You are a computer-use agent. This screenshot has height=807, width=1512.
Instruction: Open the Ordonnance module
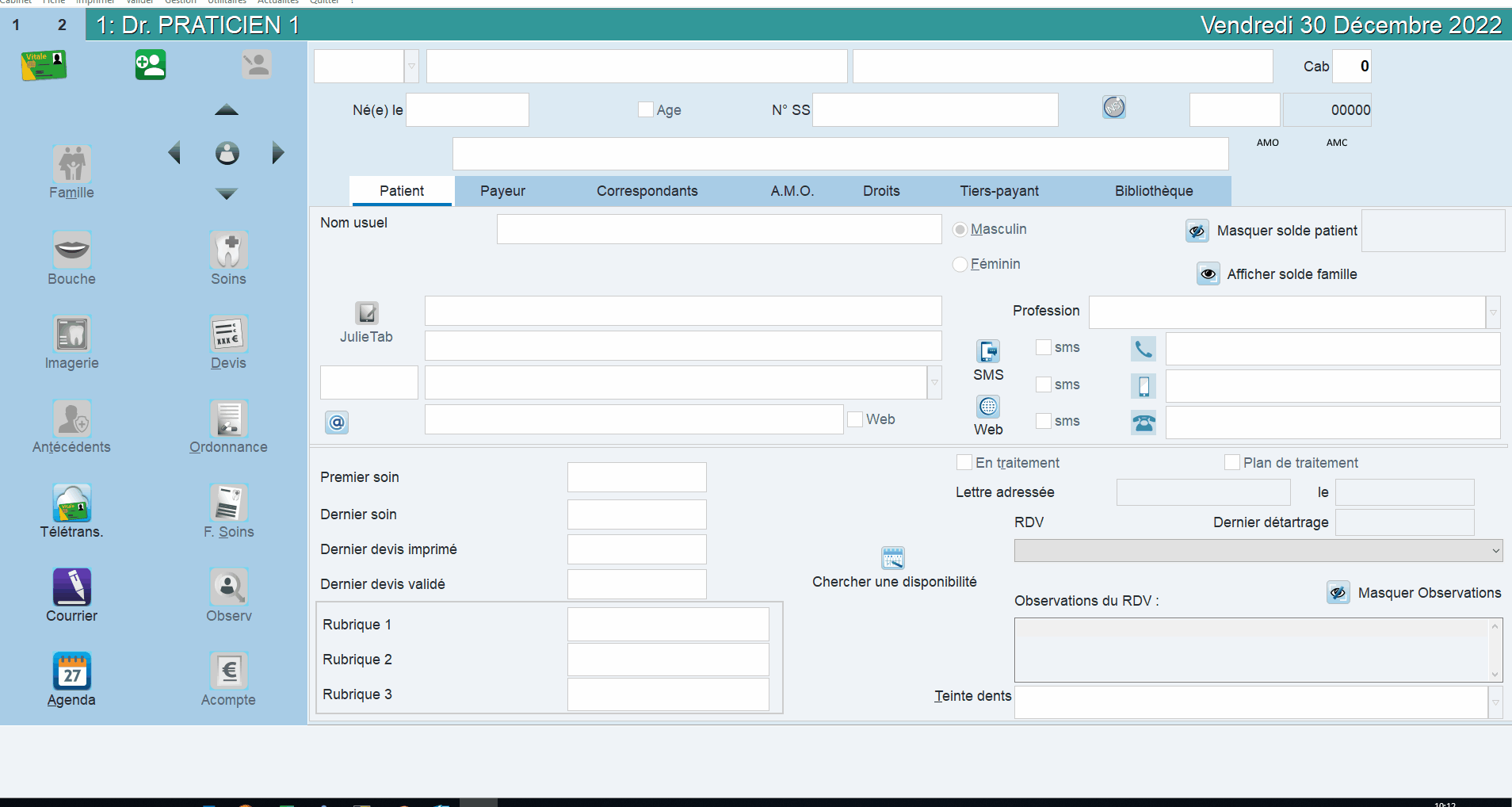coord(229,418)
